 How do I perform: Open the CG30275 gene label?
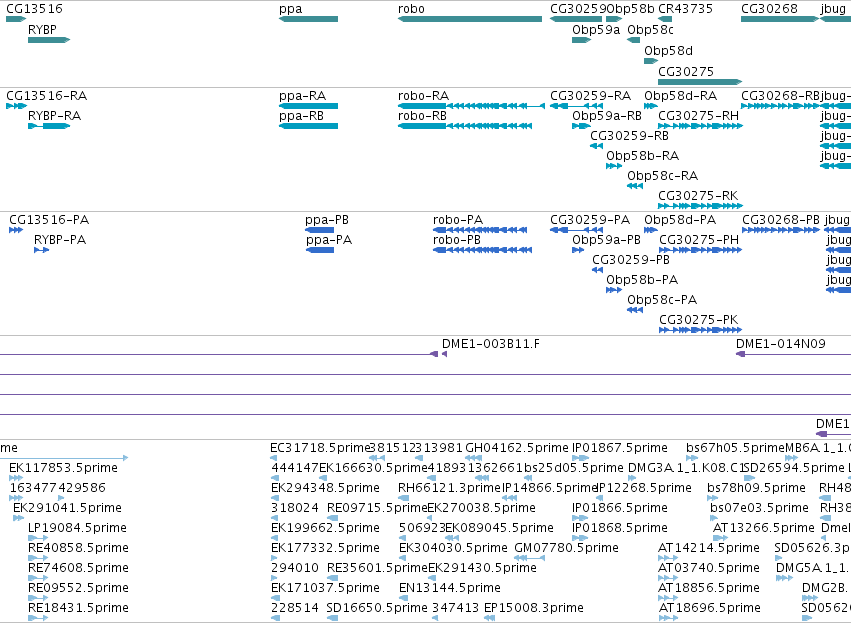[685, 72]
